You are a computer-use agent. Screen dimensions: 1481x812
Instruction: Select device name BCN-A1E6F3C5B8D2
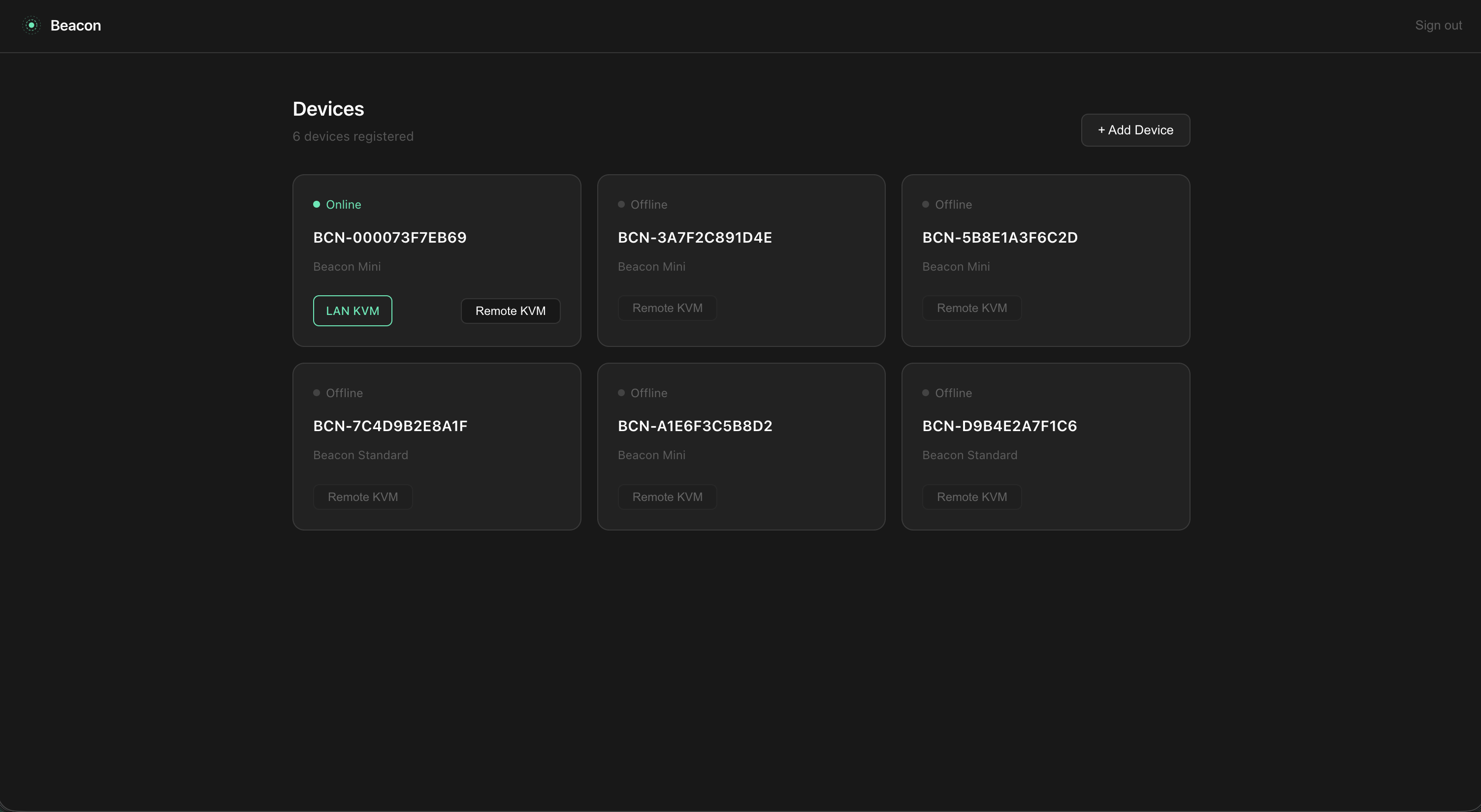(695, 426)
